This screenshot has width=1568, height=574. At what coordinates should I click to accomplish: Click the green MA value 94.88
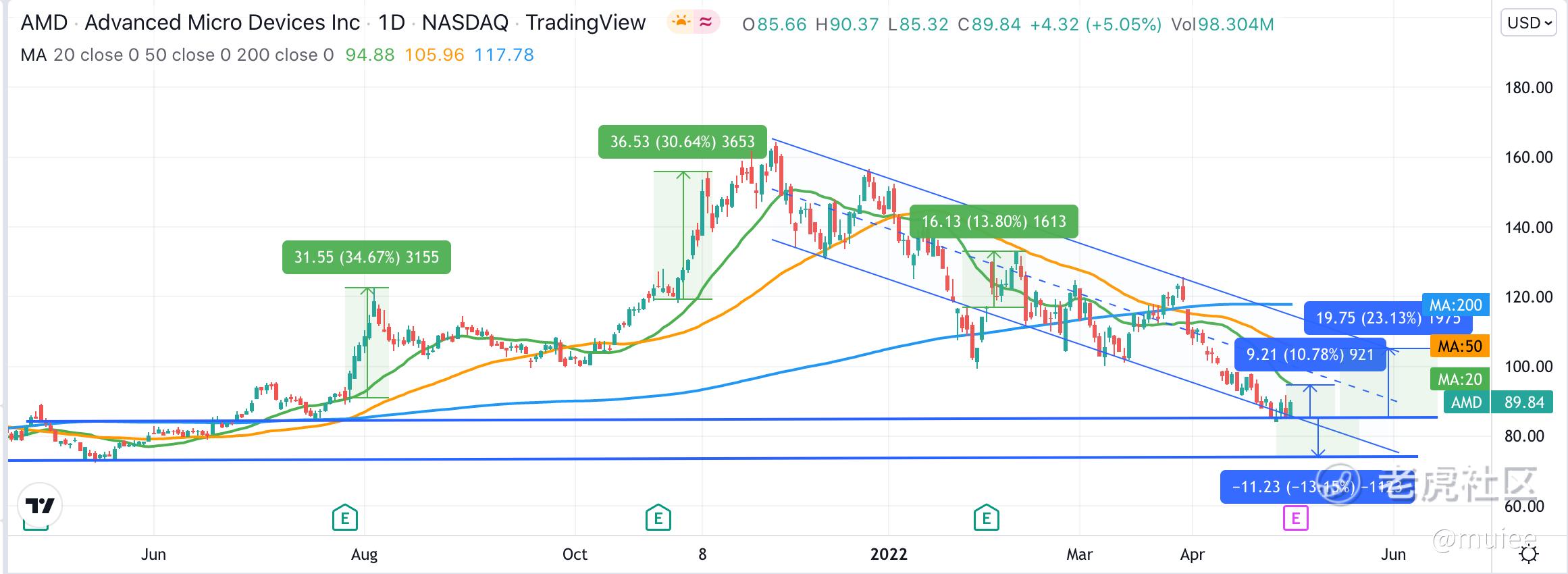tap(370, 55)
